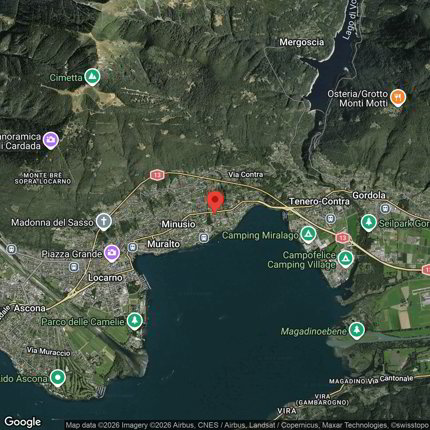The width and height of the screenshot is (430, 430).
Task: Click the Muralto train station icon
Action: [x=133, y=247]
